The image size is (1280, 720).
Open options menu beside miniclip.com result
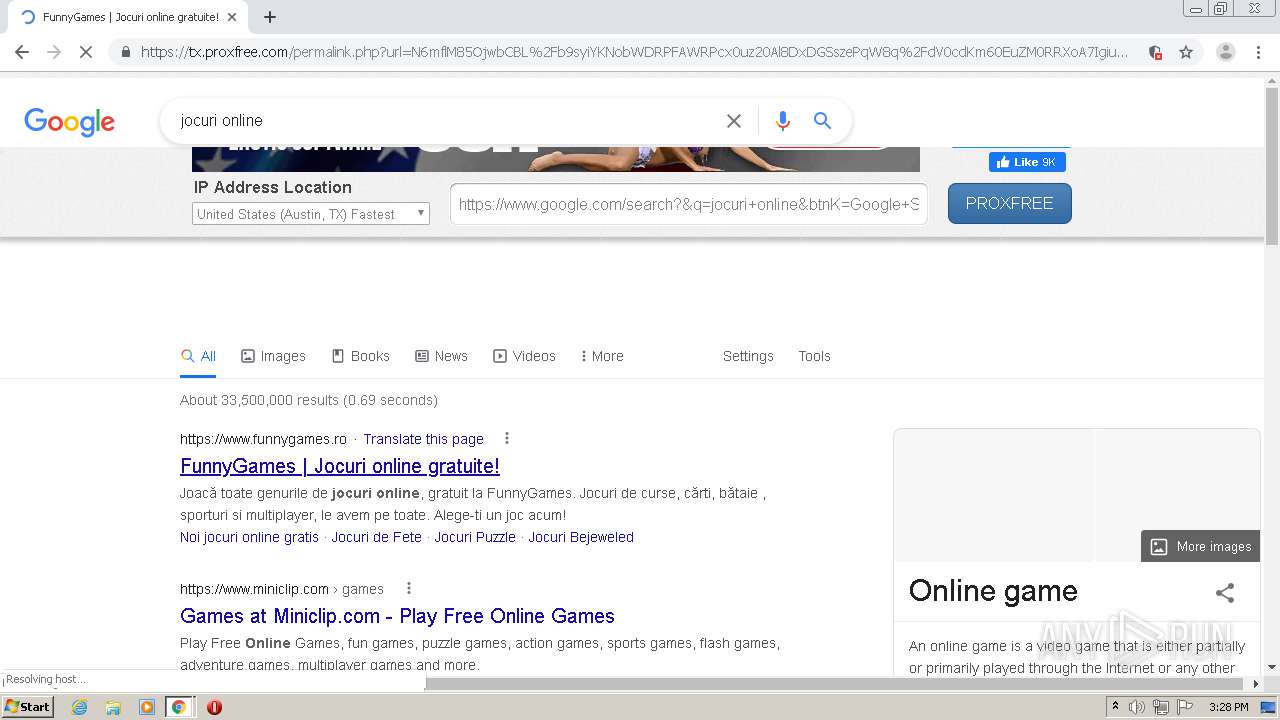[409, 588]
